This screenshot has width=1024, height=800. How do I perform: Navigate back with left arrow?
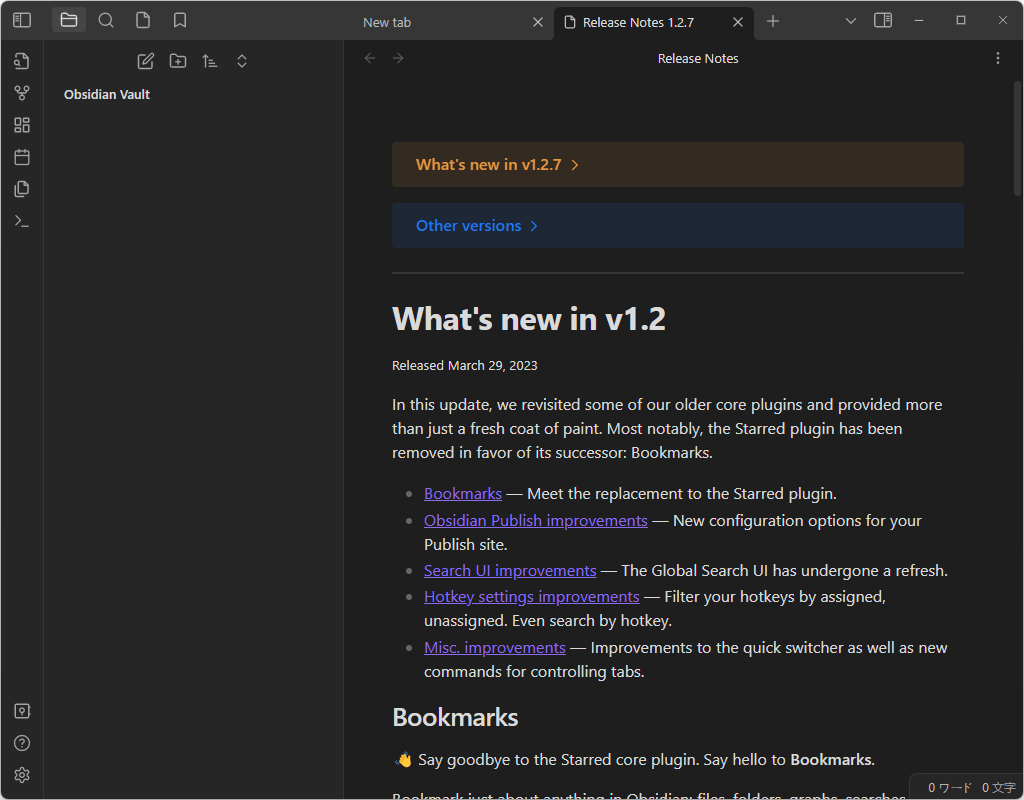[370, 58]
